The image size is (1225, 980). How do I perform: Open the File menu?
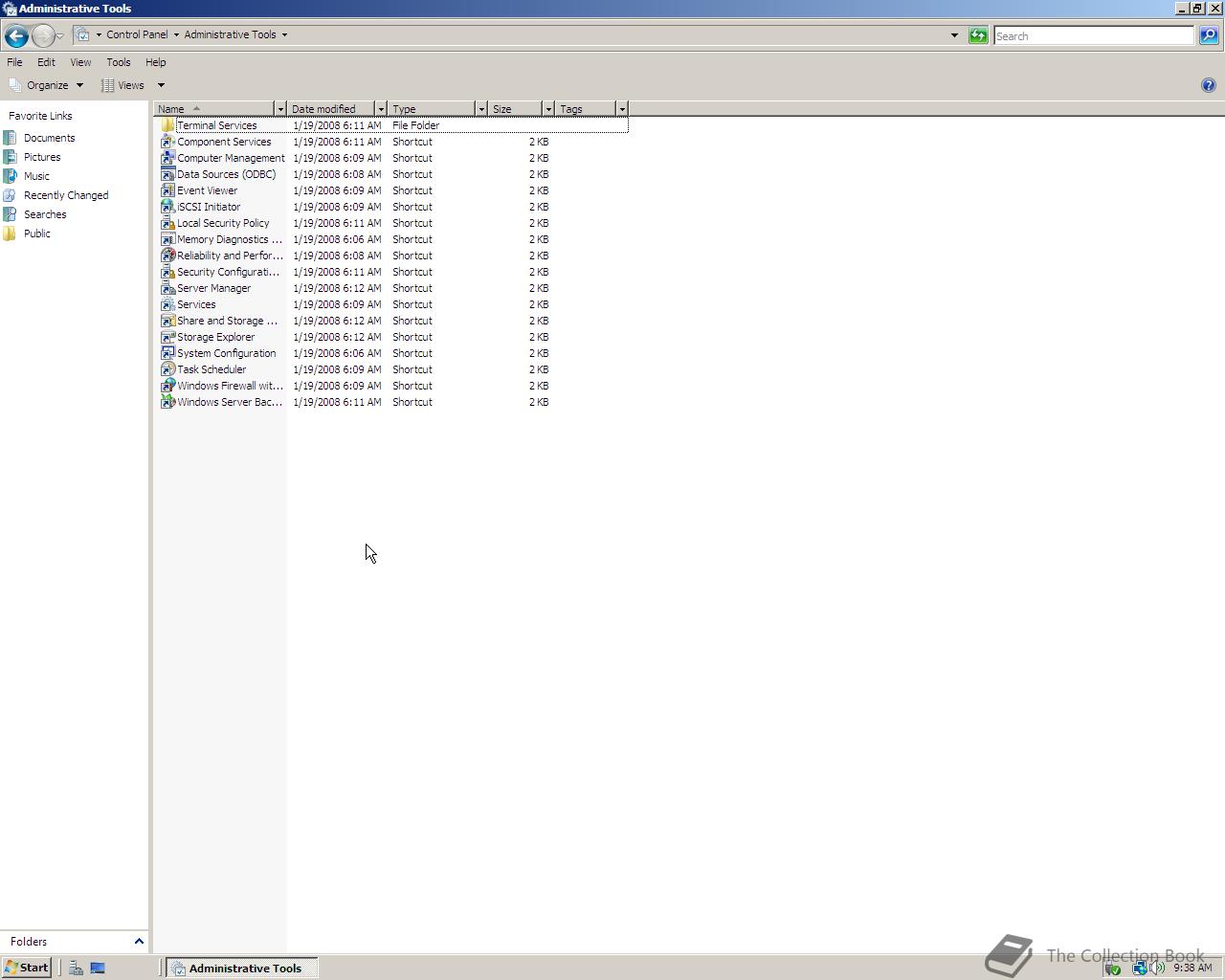coord(14,62)
